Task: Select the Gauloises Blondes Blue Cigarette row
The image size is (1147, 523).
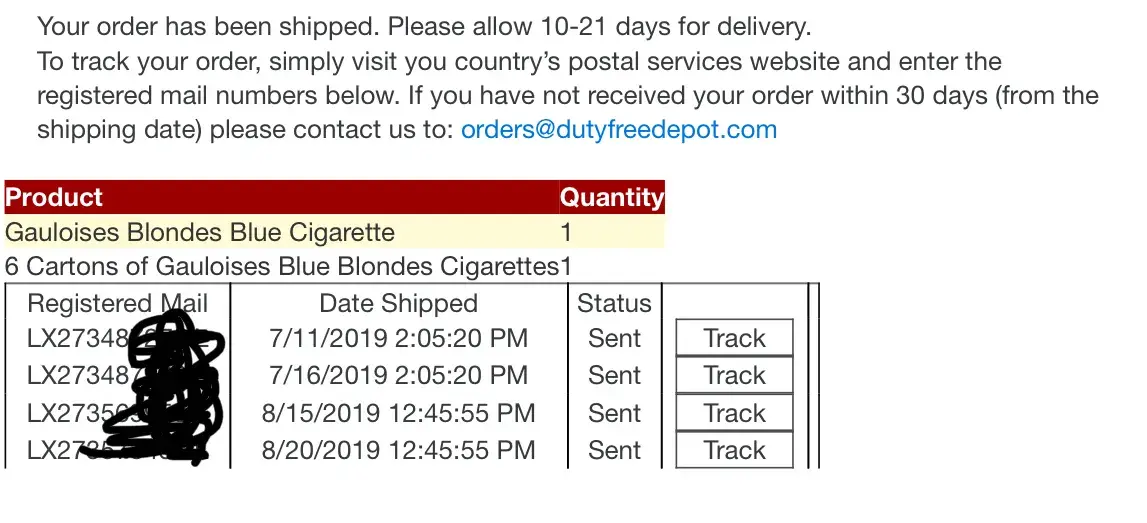Action: pyautogui.click(x=200, y=233)
